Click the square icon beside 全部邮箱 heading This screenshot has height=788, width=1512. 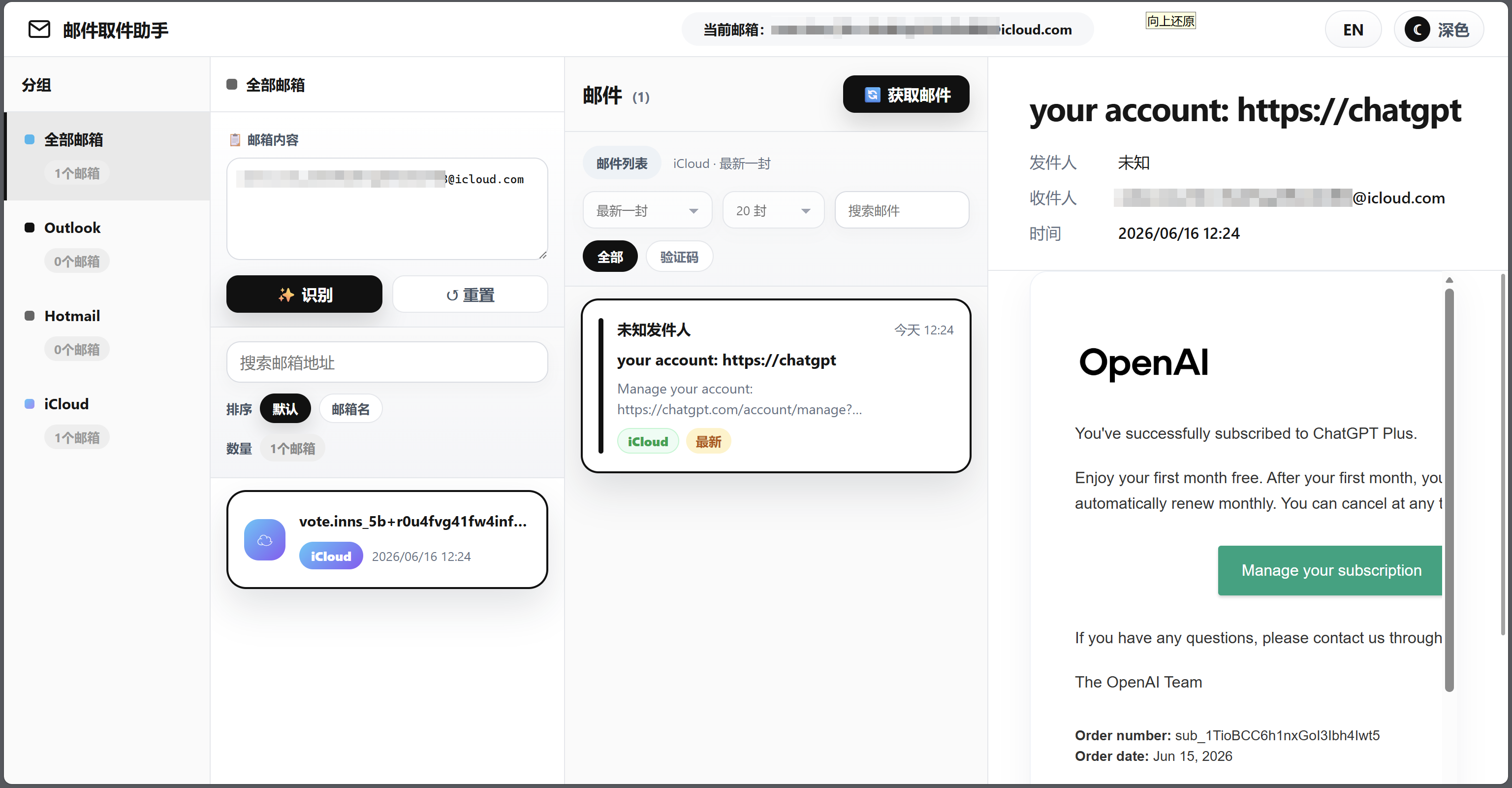(232, 85)
